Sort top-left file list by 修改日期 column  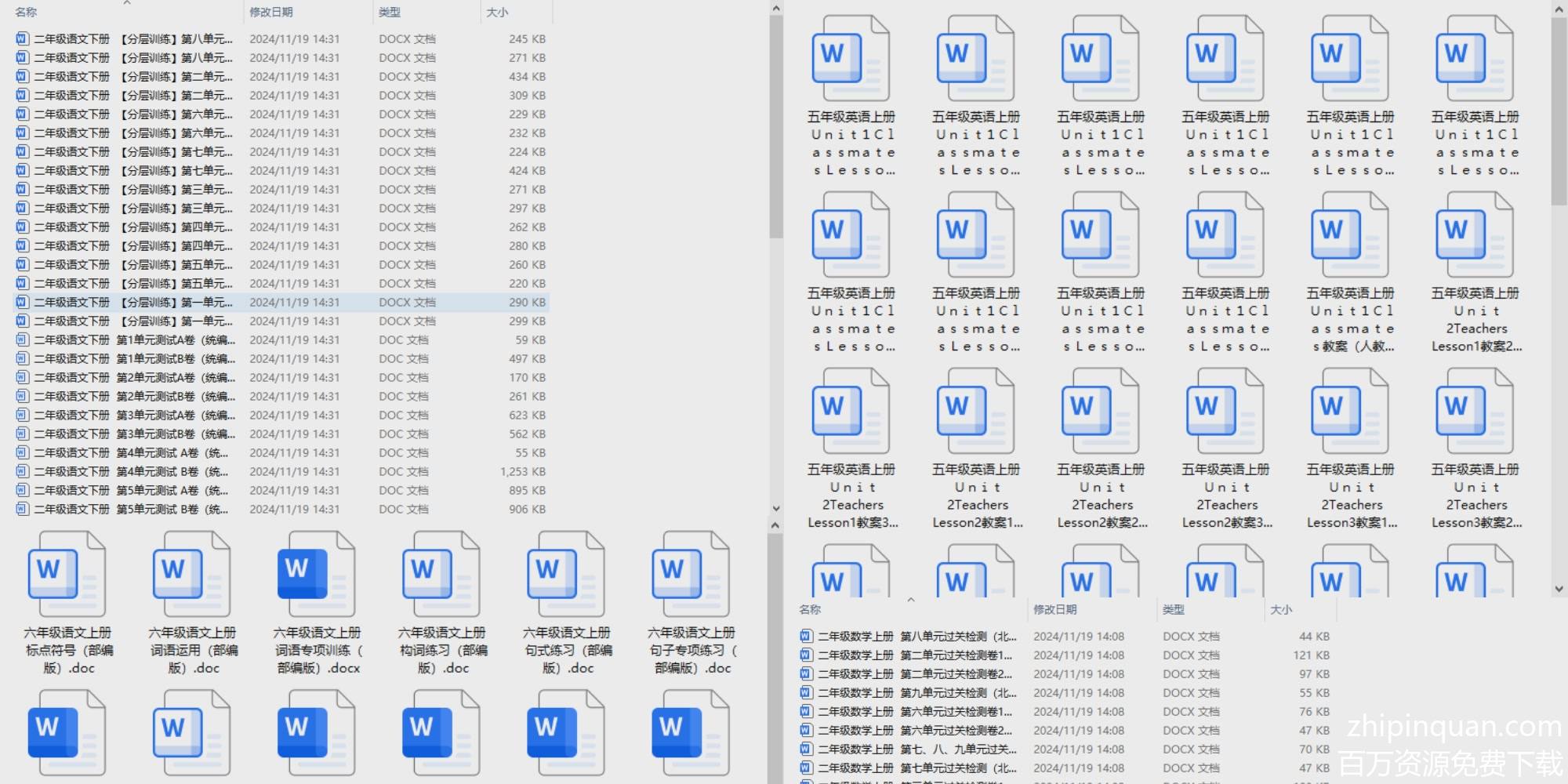pos(271,12)
